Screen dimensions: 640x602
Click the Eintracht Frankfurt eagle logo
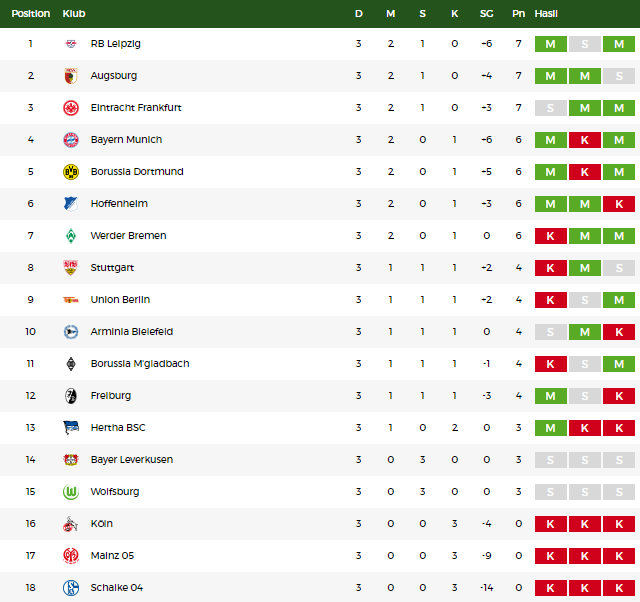71,108
